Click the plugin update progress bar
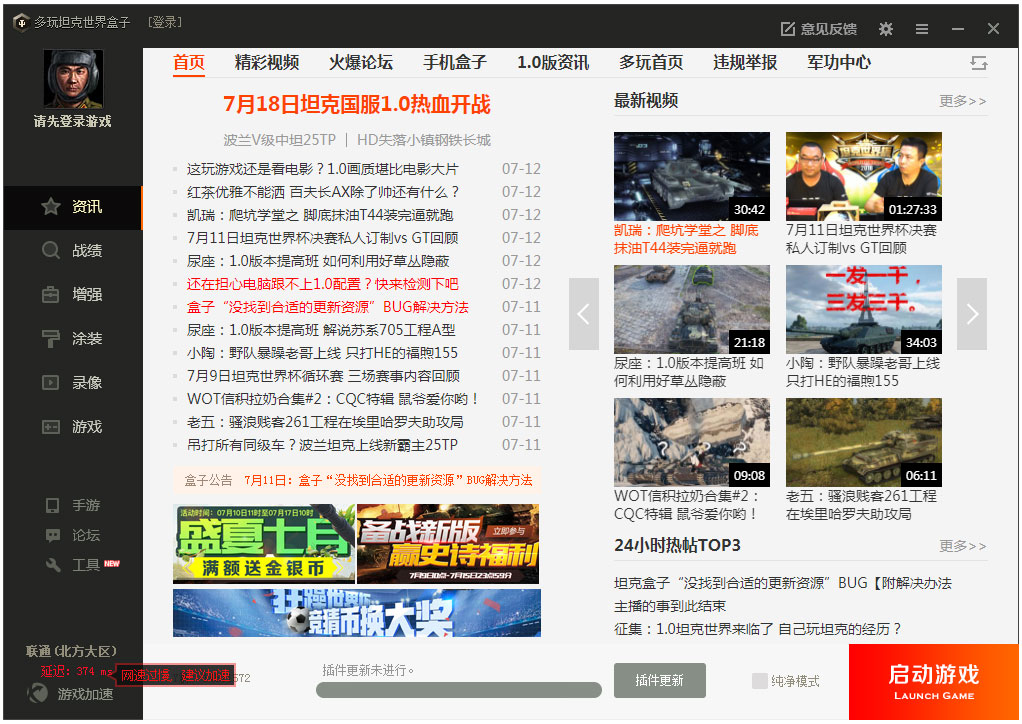Viewport: 1022px width, 724px height. [459, 690]
